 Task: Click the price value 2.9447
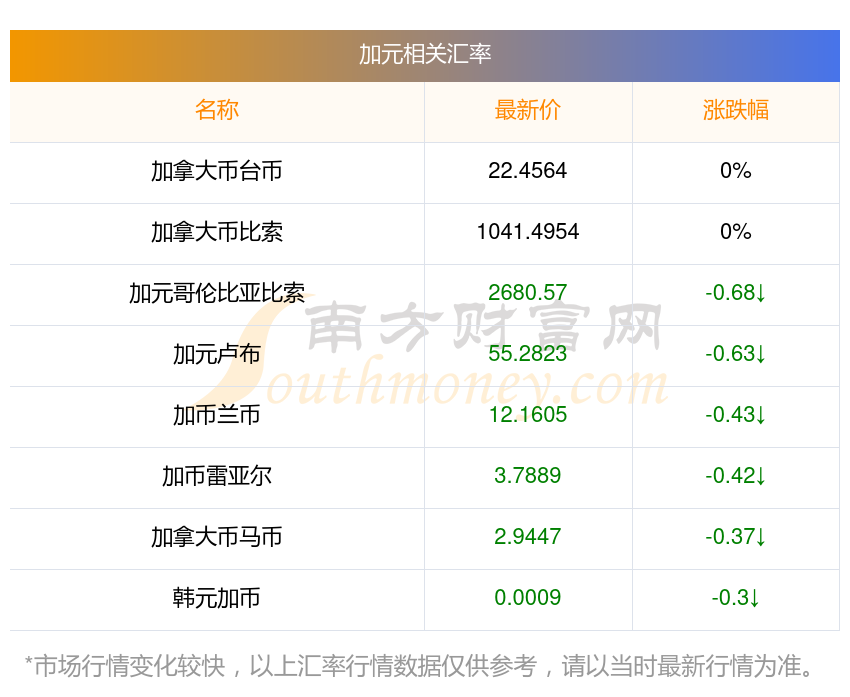(527, 537)
